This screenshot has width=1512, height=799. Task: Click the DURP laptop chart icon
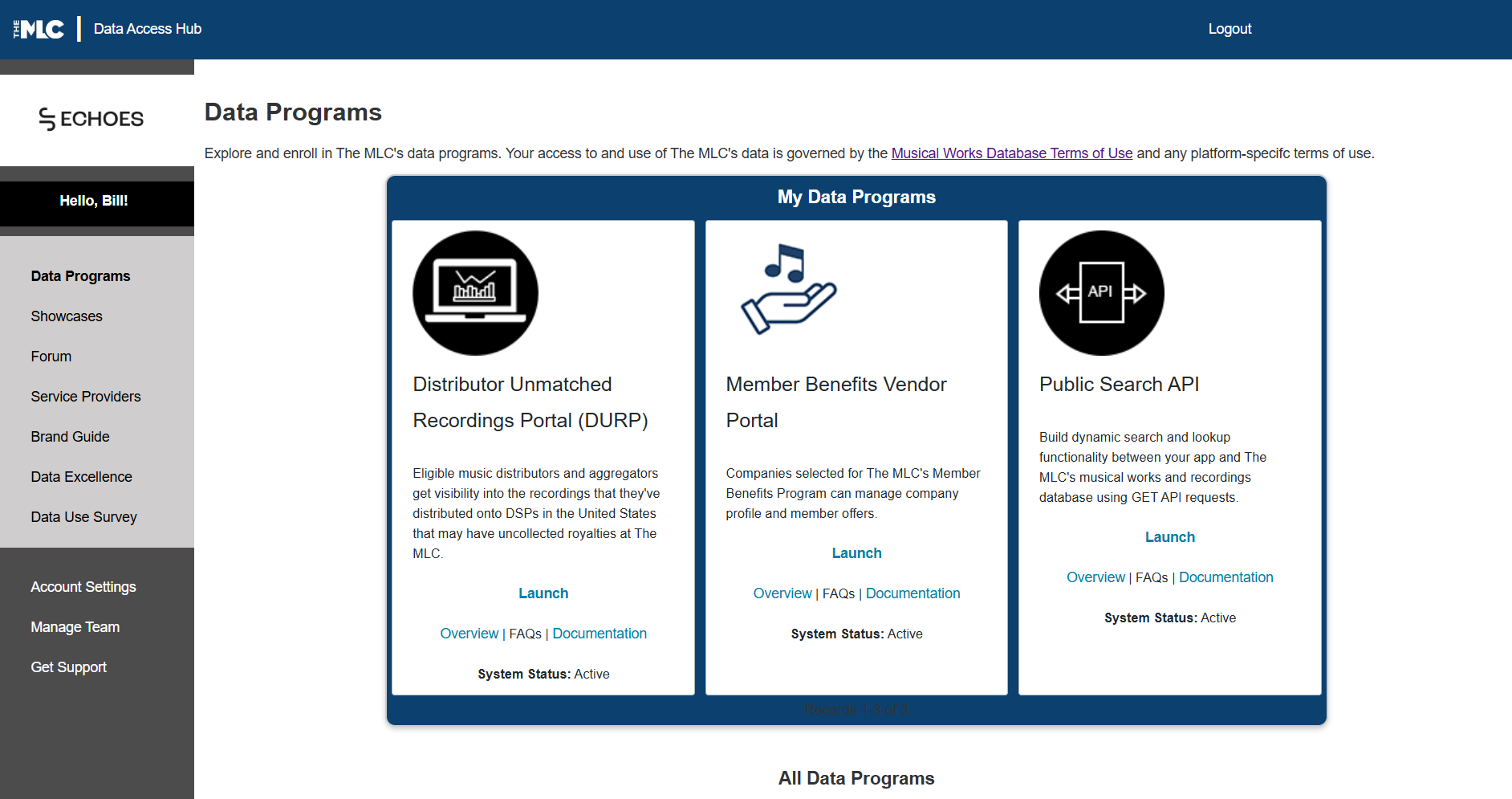pyautogui.click(x=475, y=293)
